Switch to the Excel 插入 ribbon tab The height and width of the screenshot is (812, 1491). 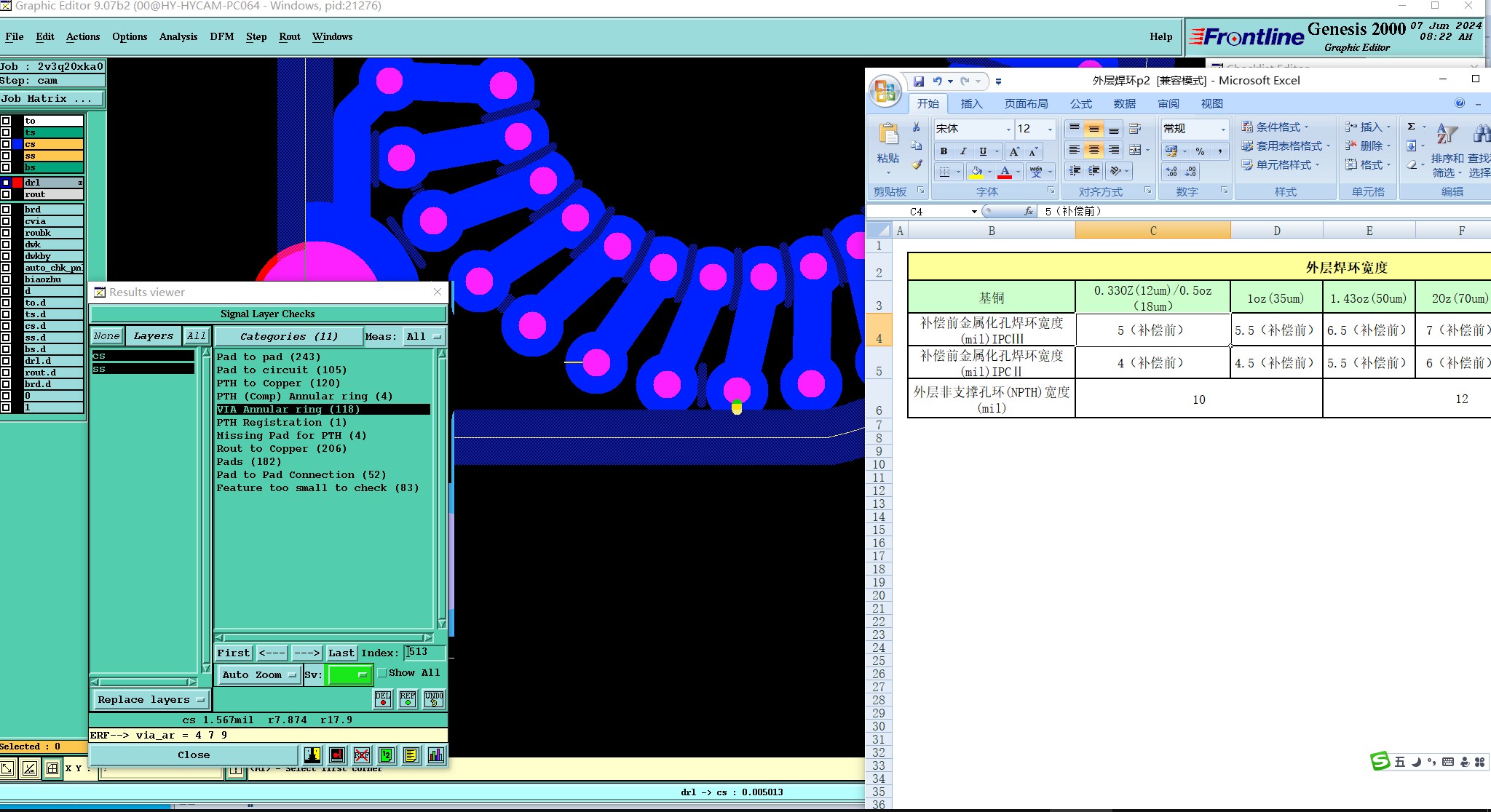971,104
